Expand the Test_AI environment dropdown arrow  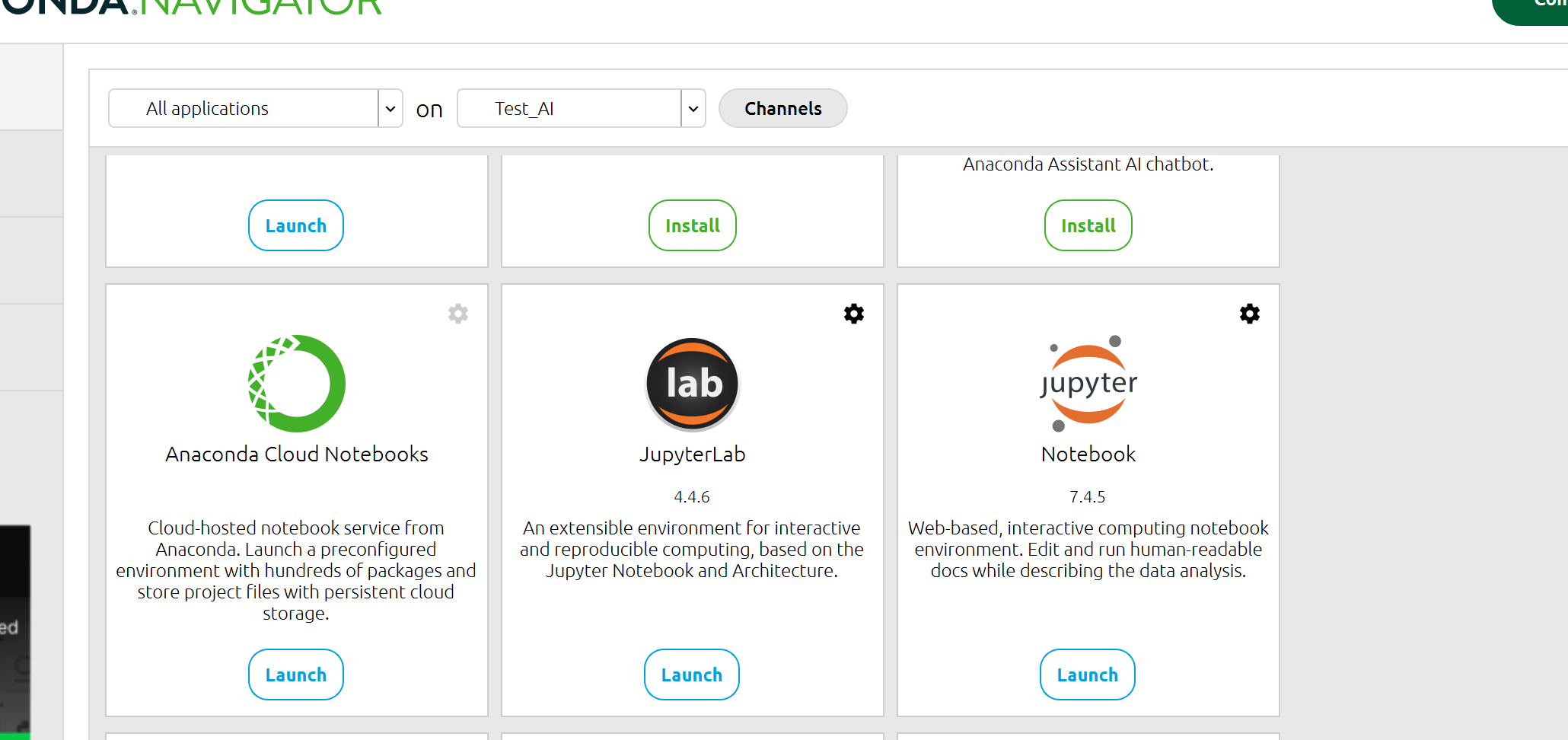(x=693, y=109)
